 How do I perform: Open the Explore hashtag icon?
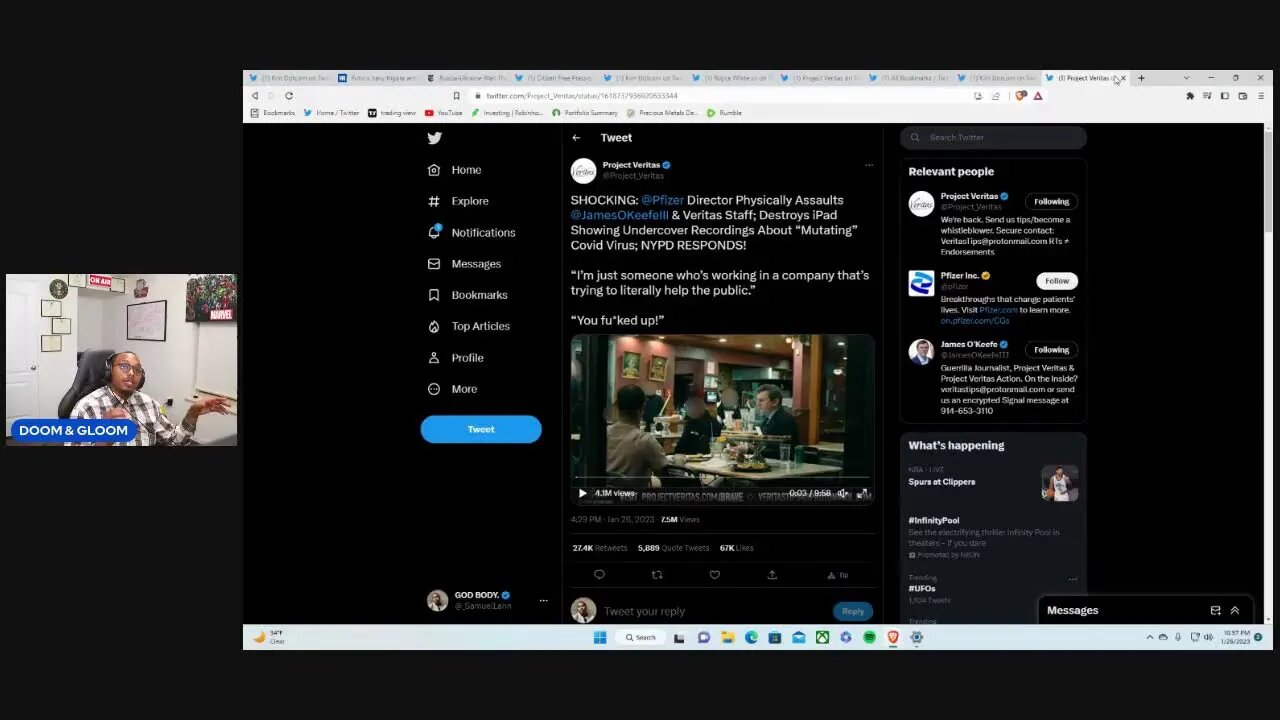coord(434,201)
